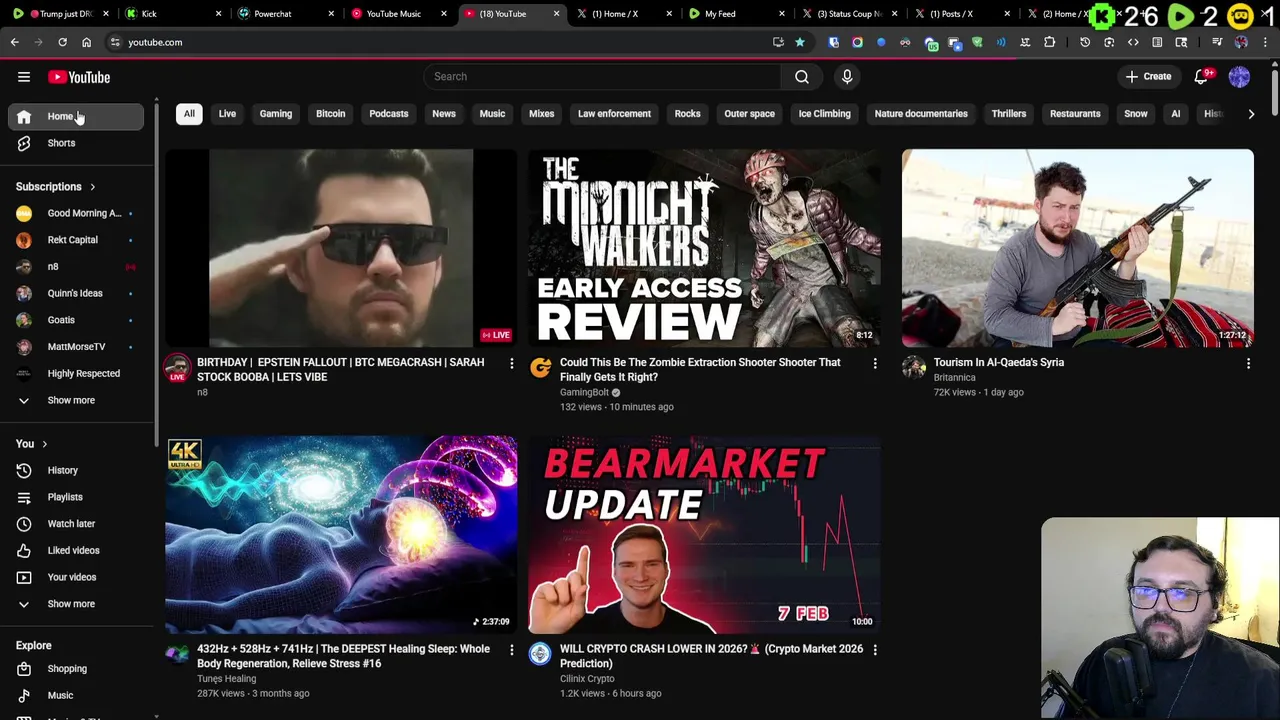Click the search magnifier button

point(802,77)
